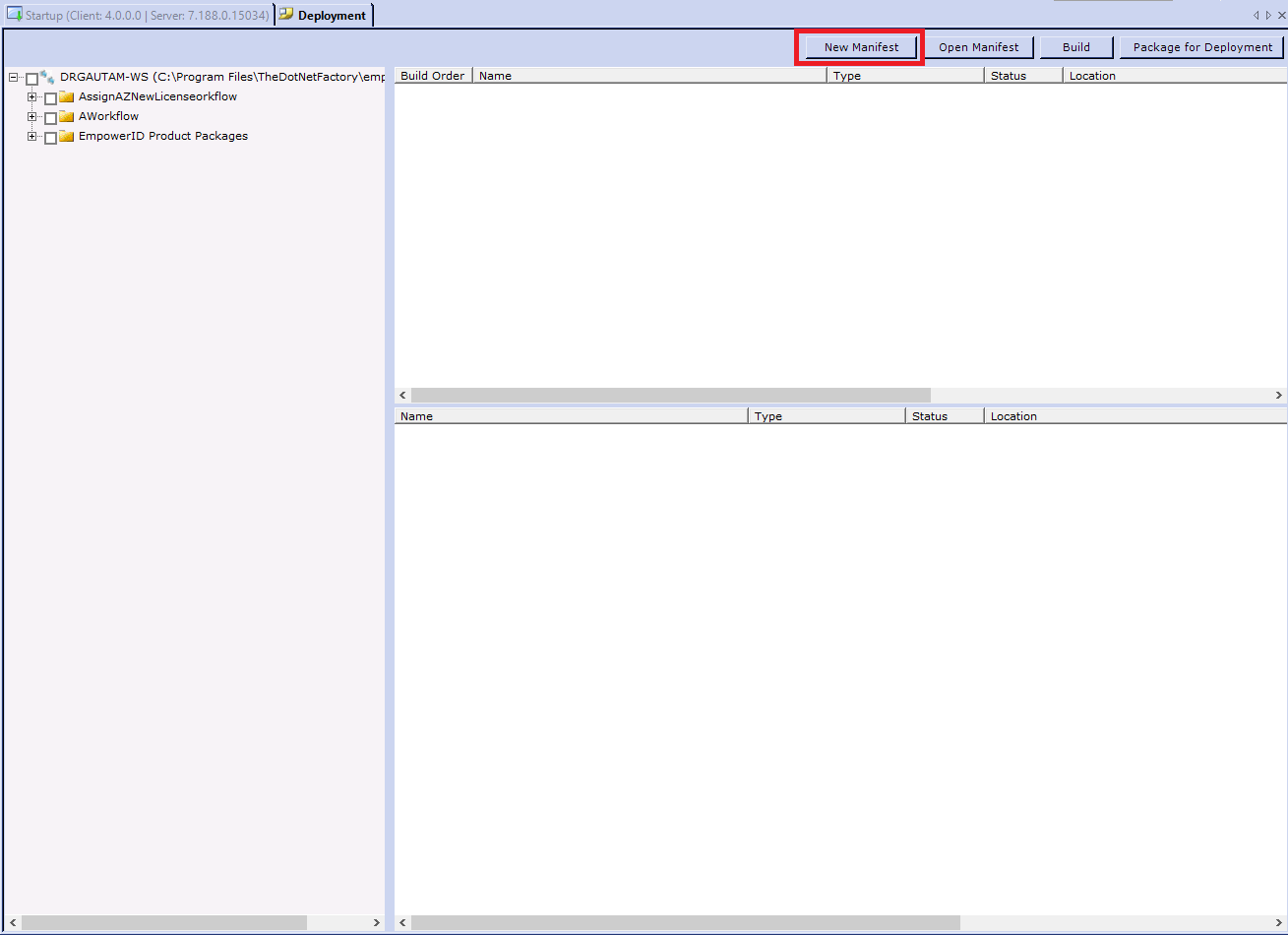Click the upper grid horizontal scrollbar thumb

coord(670,395)
